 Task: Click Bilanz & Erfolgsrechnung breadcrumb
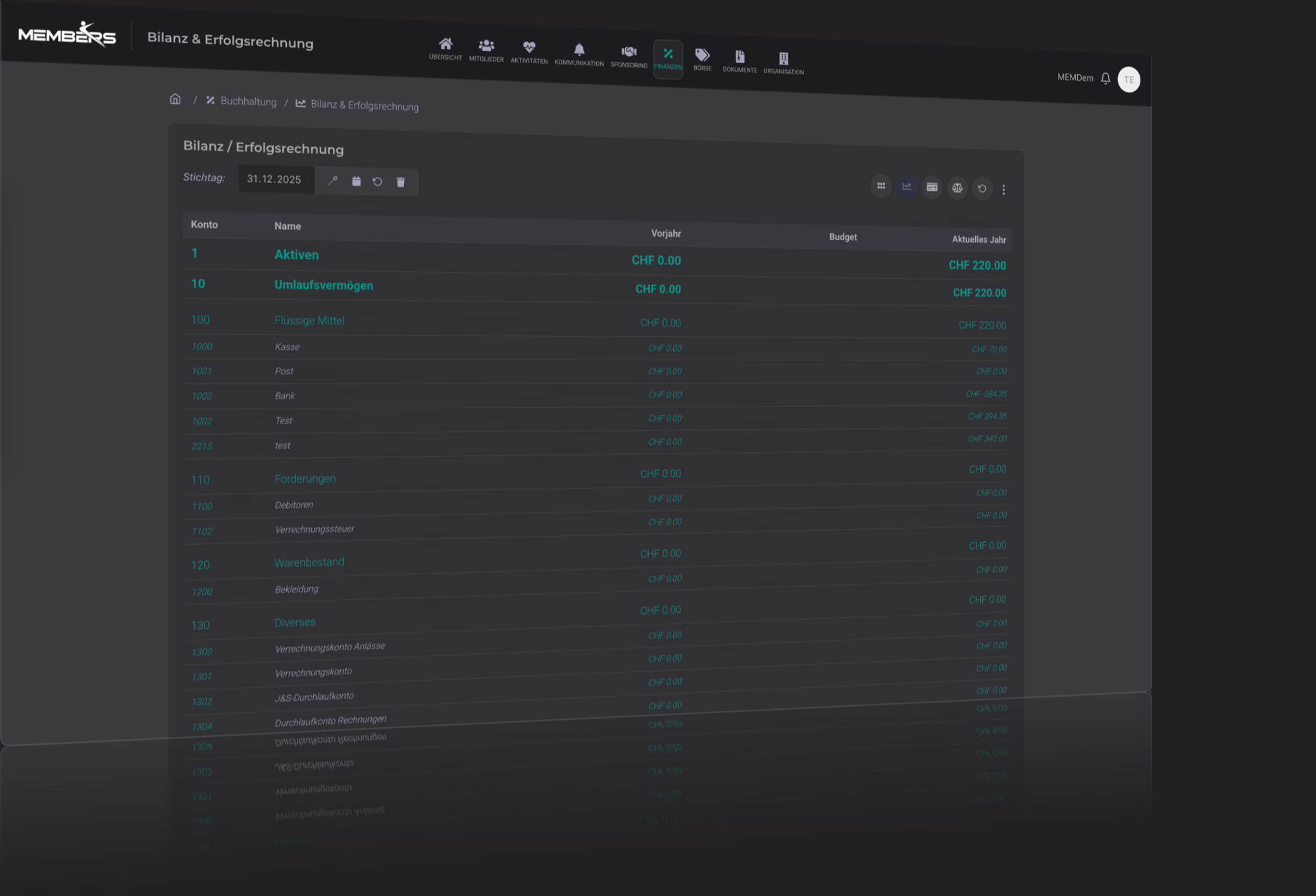click(x=357, y=105)
